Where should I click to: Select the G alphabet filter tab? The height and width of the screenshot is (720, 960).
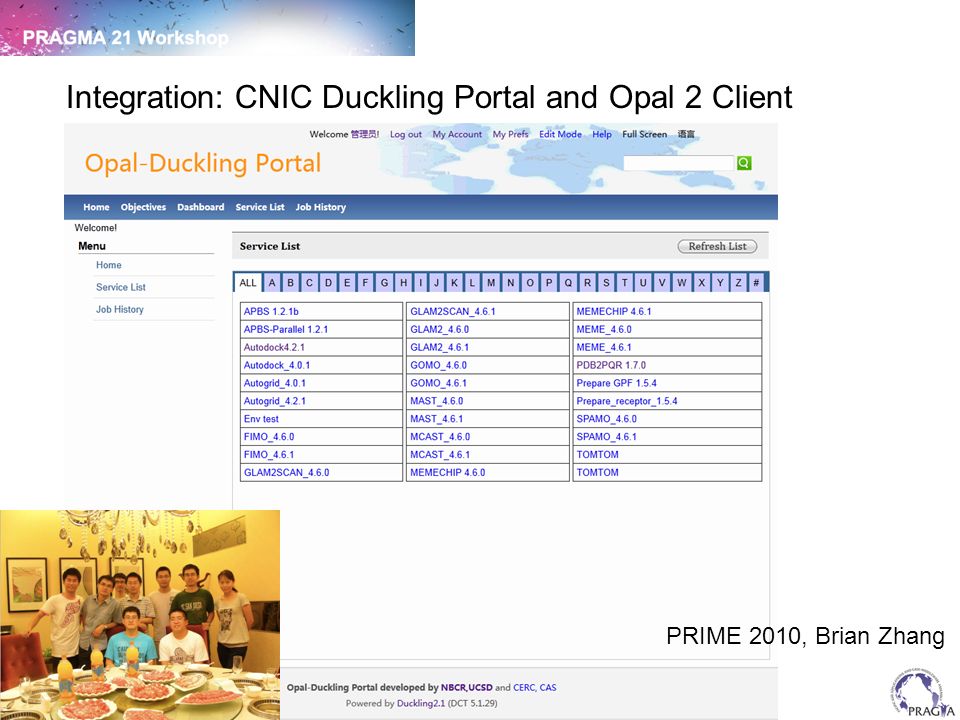384,282
